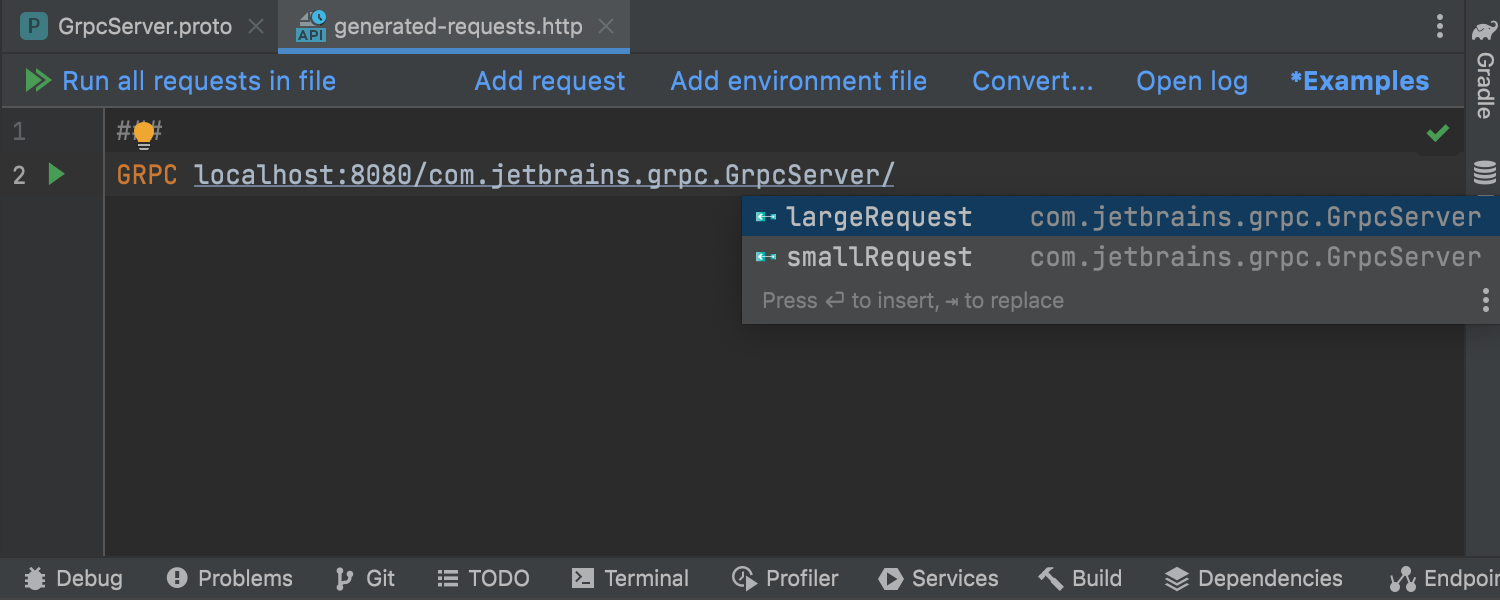This screenshot has height=600, width=1500.
Task: Open completion popup three-dot options
Action: (x=1486, y=300)
